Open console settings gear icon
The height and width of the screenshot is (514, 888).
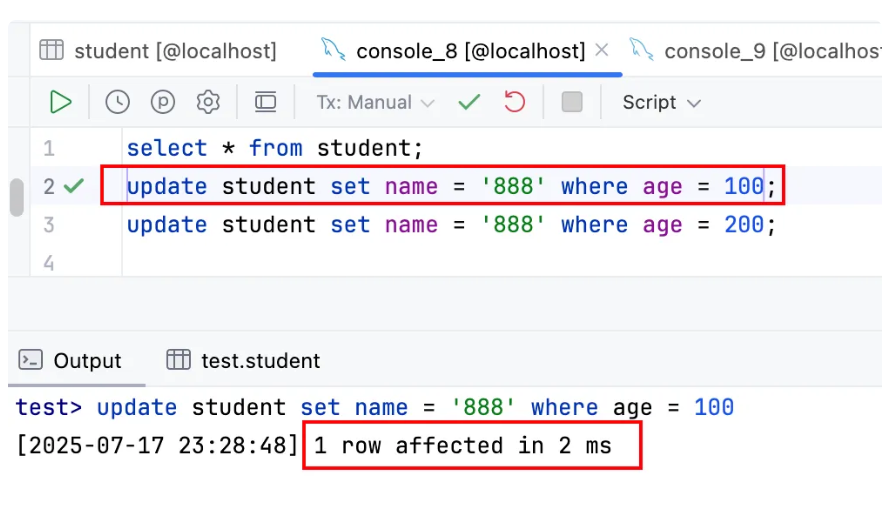[208, 102]
